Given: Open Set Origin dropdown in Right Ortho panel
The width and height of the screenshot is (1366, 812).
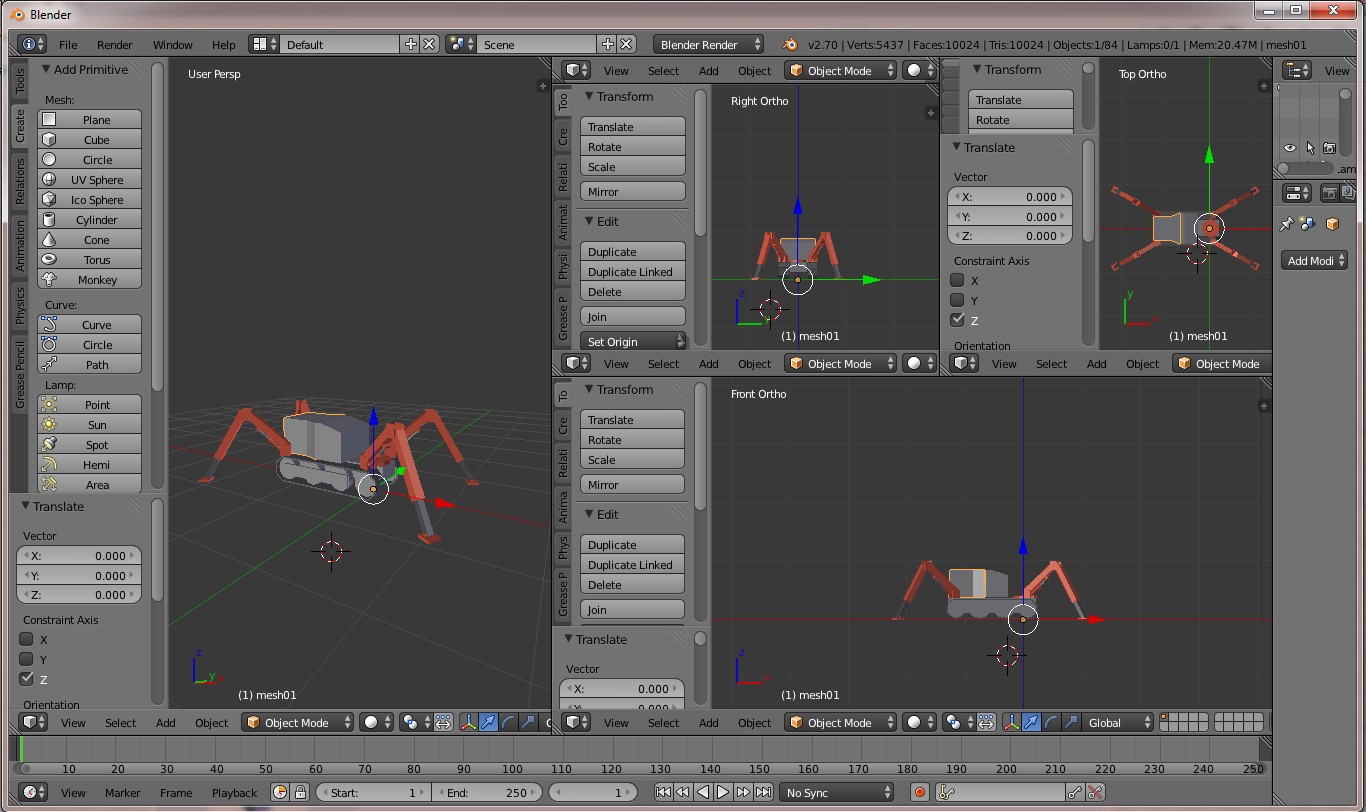Looking at the screenshot, I should click(632, 342).
